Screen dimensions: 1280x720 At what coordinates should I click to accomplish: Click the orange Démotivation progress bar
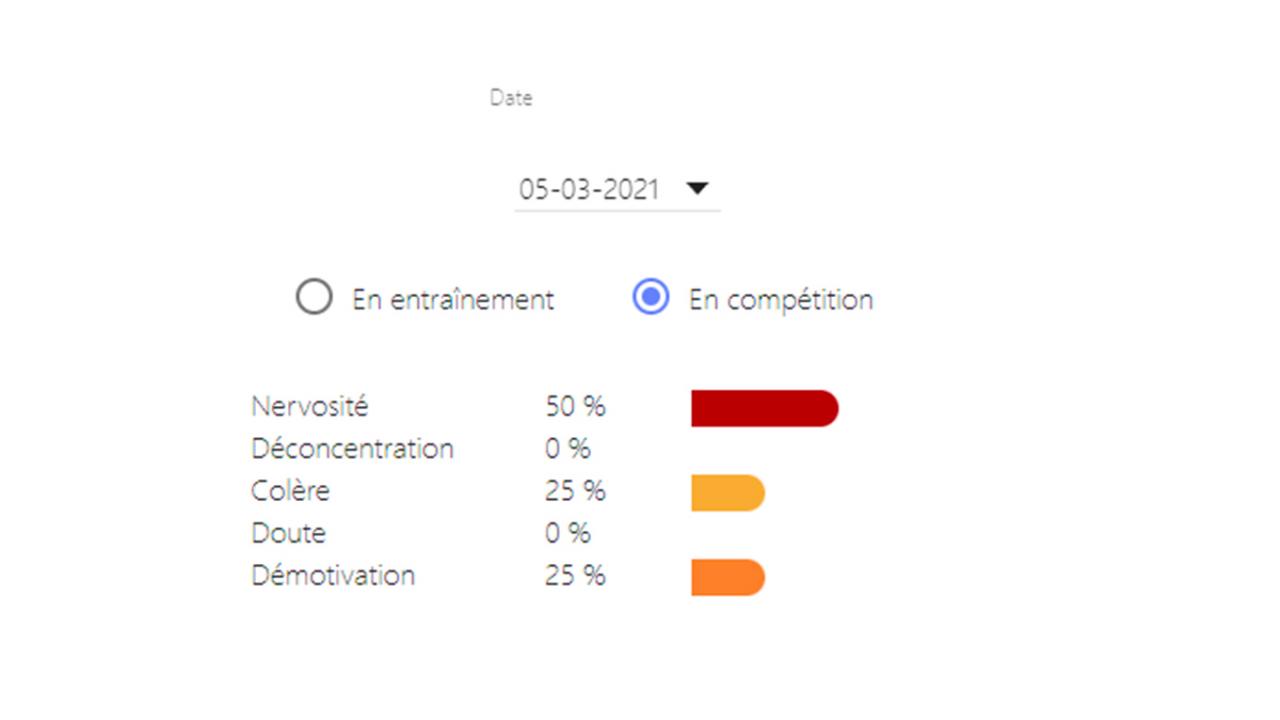728,578
